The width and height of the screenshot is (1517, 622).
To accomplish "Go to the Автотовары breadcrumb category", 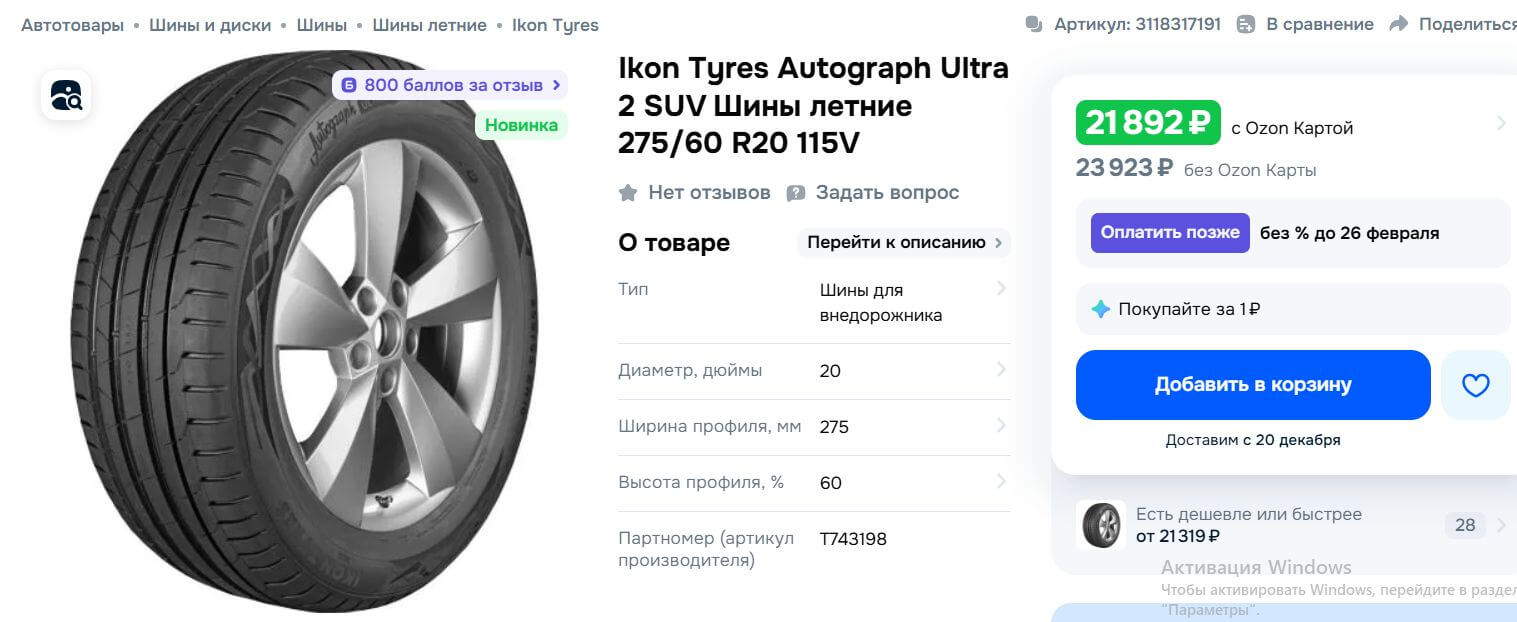I will [x=72, y=25].
